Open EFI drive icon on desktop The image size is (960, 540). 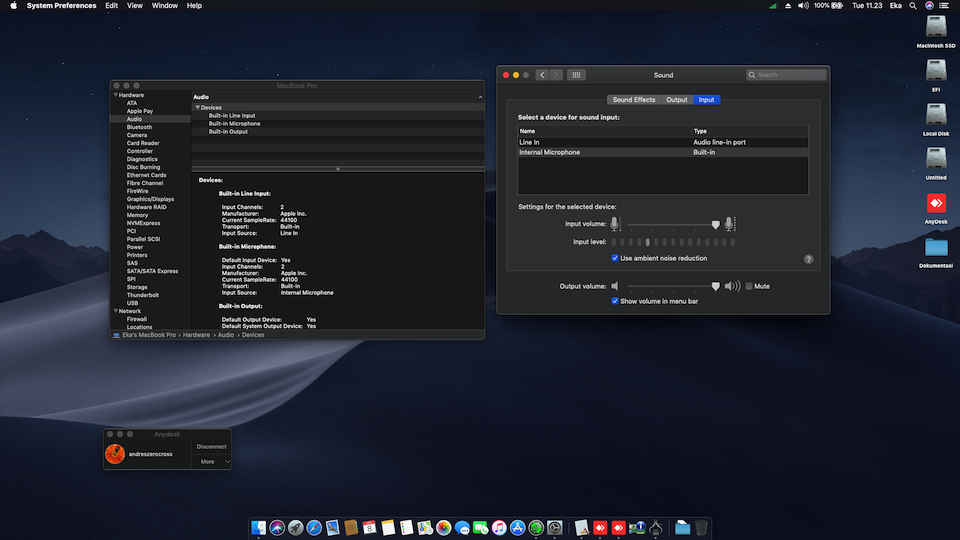[x=936, y=75]
